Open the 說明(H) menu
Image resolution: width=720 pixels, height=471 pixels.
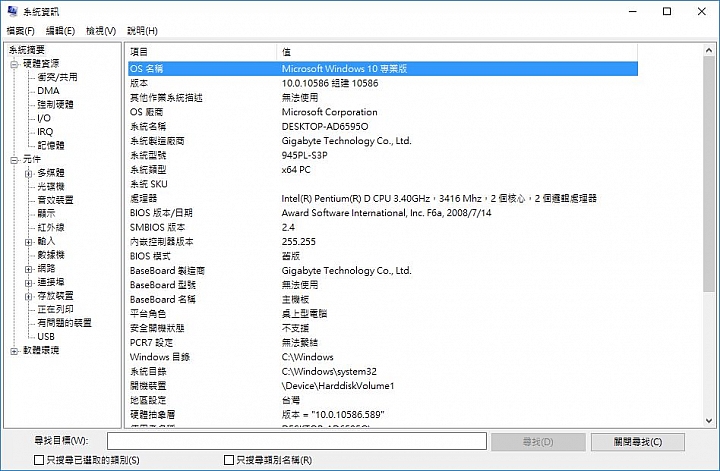(142, 31)
